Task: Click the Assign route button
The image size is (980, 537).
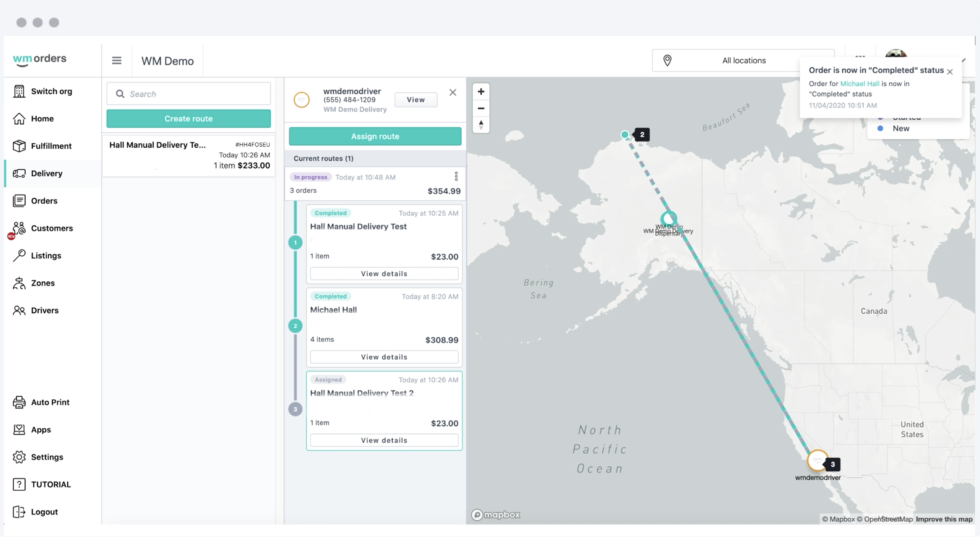Action: click(375, 137)
